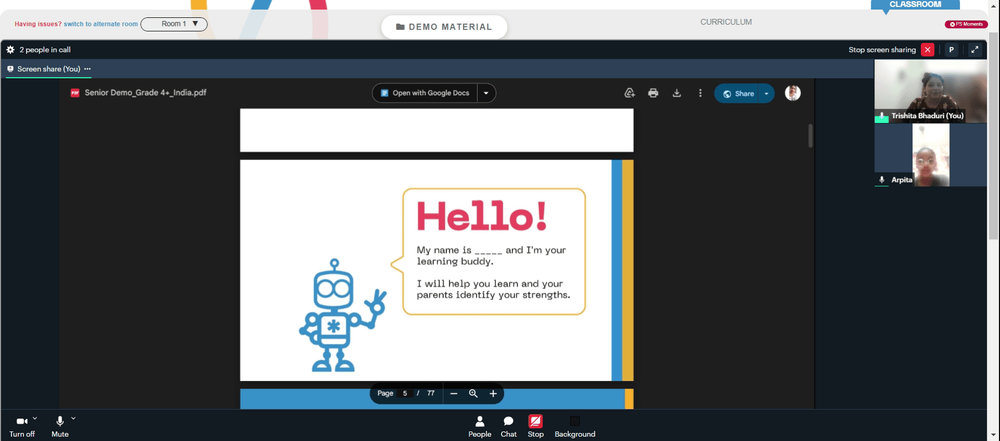The height and width of the screenshot is (441, 1000).
Task: Expand the Open with Google Docs arrow
Action: click(486, 93)
